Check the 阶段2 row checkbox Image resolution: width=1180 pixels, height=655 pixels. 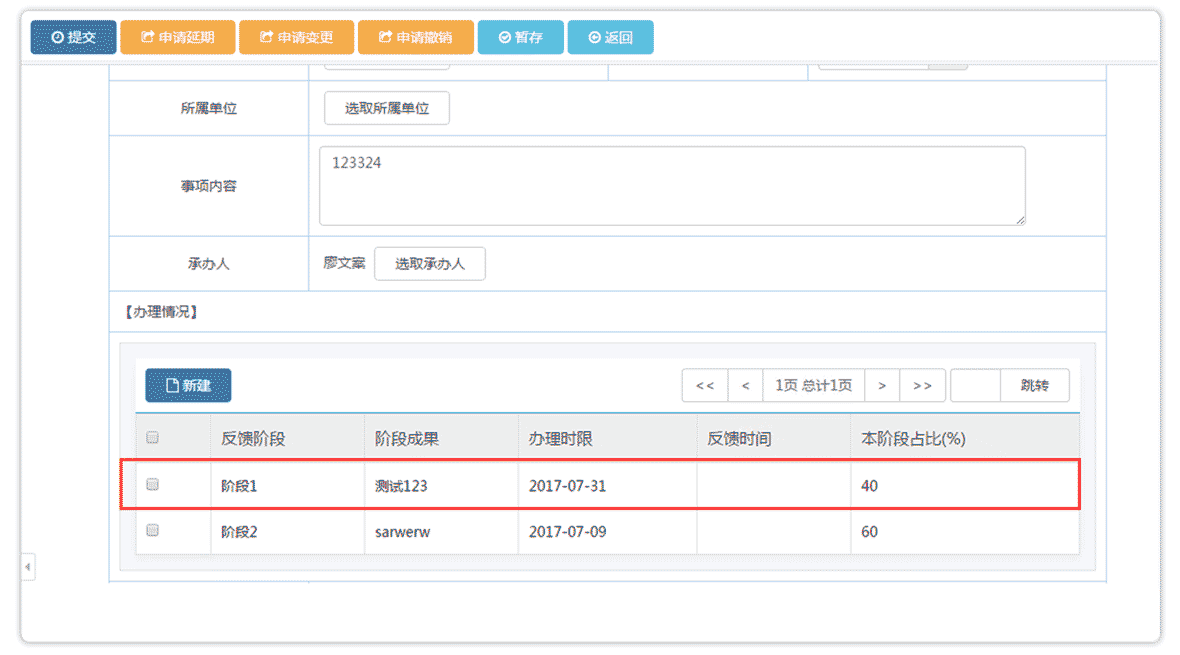click(x=152, y=531)
